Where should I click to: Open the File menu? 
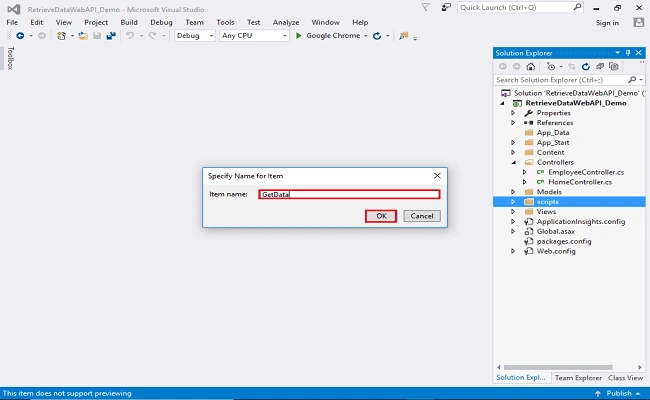[x=12, y=22]
